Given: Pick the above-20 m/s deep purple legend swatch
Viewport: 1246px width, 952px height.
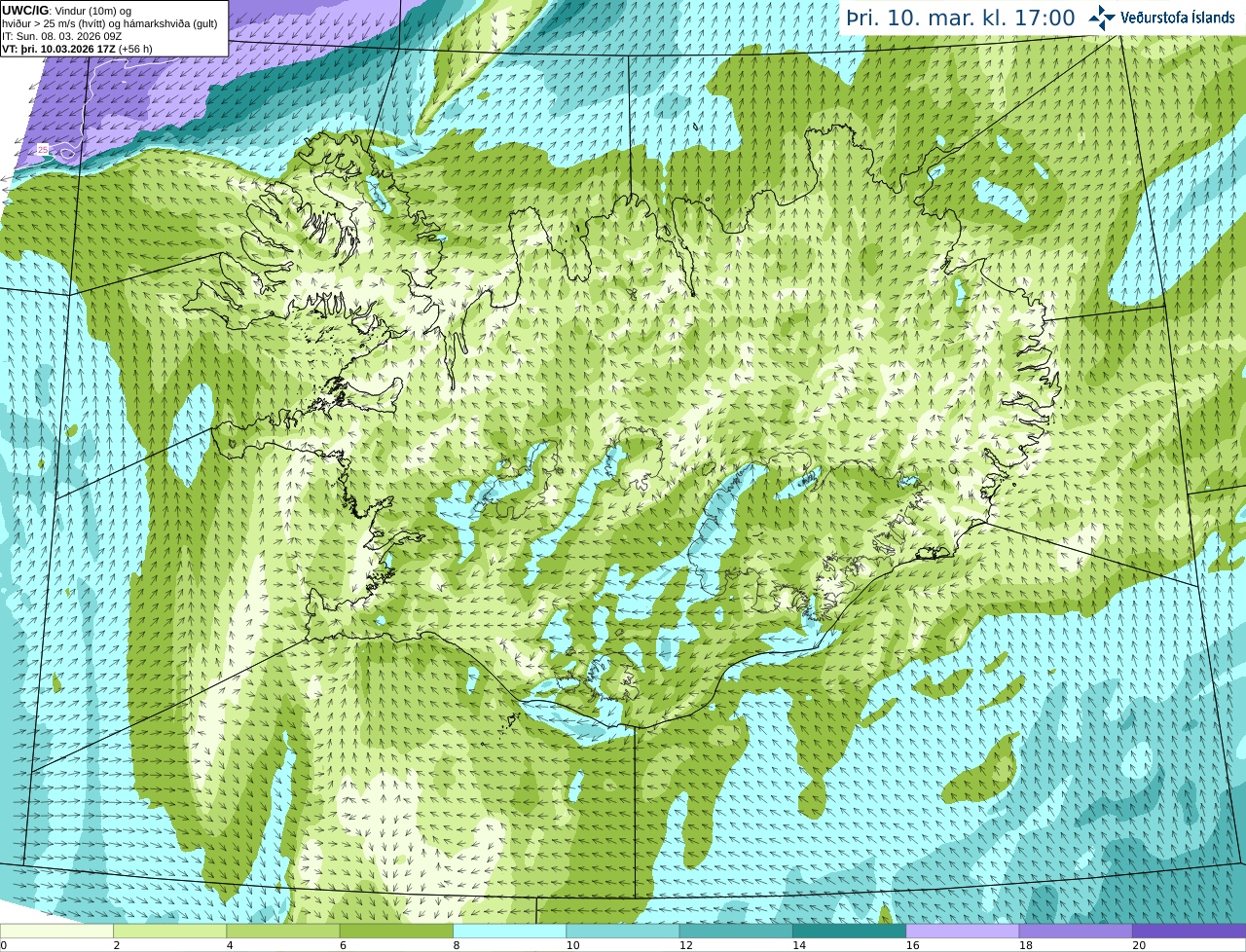Looking at the screenshot, I should click(1189, 931).
